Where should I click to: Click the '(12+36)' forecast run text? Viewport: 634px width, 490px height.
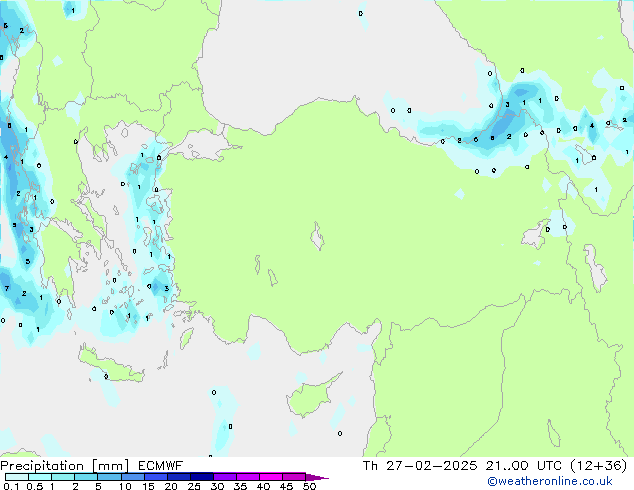[598, 466]
